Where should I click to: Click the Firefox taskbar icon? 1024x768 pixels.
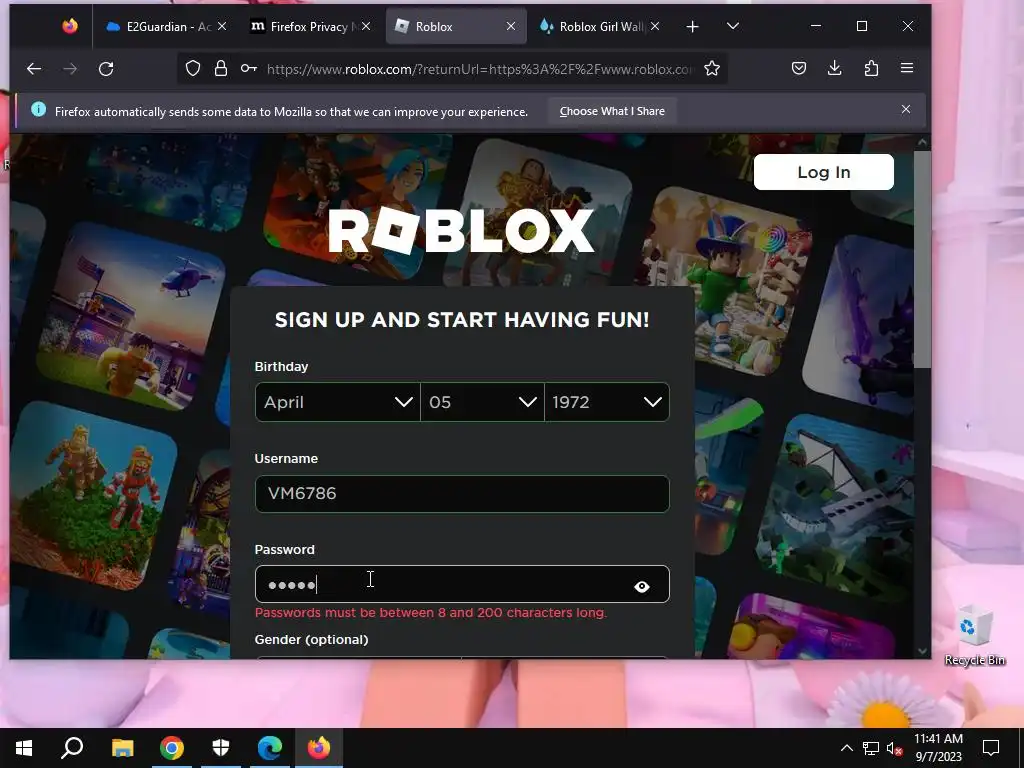pos(319,748)
